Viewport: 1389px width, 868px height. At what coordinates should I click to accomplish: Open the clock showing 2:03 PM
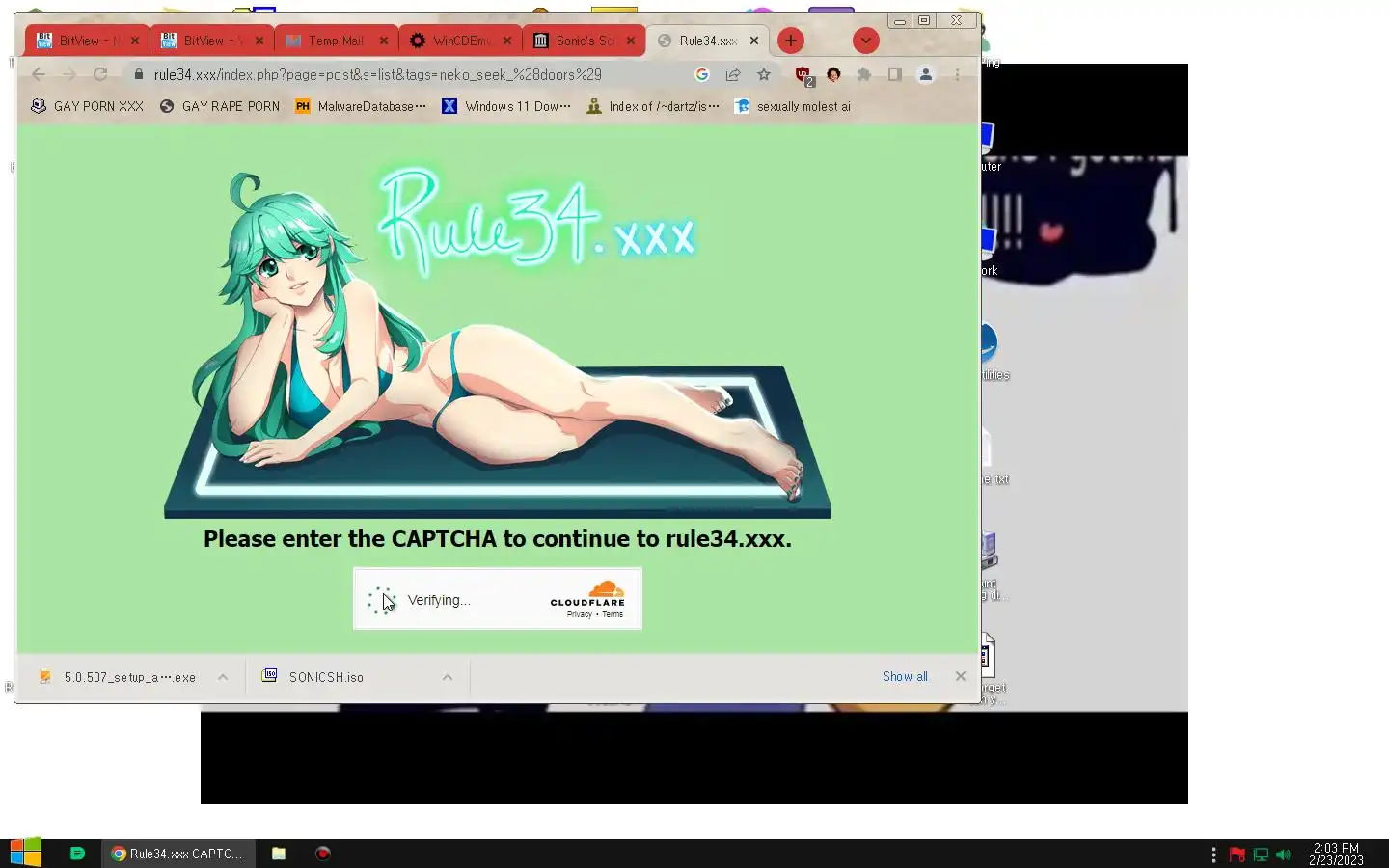1336,854
